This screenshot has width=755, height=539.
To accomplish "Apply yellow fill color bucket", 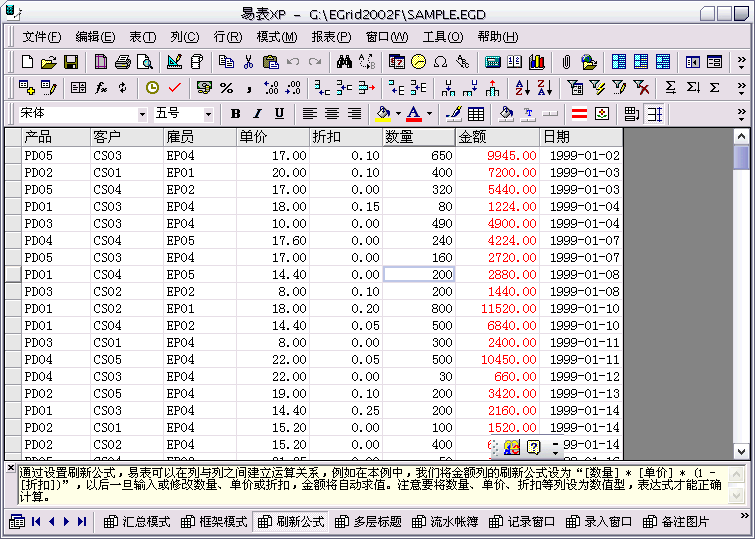I will pos(383,114).
